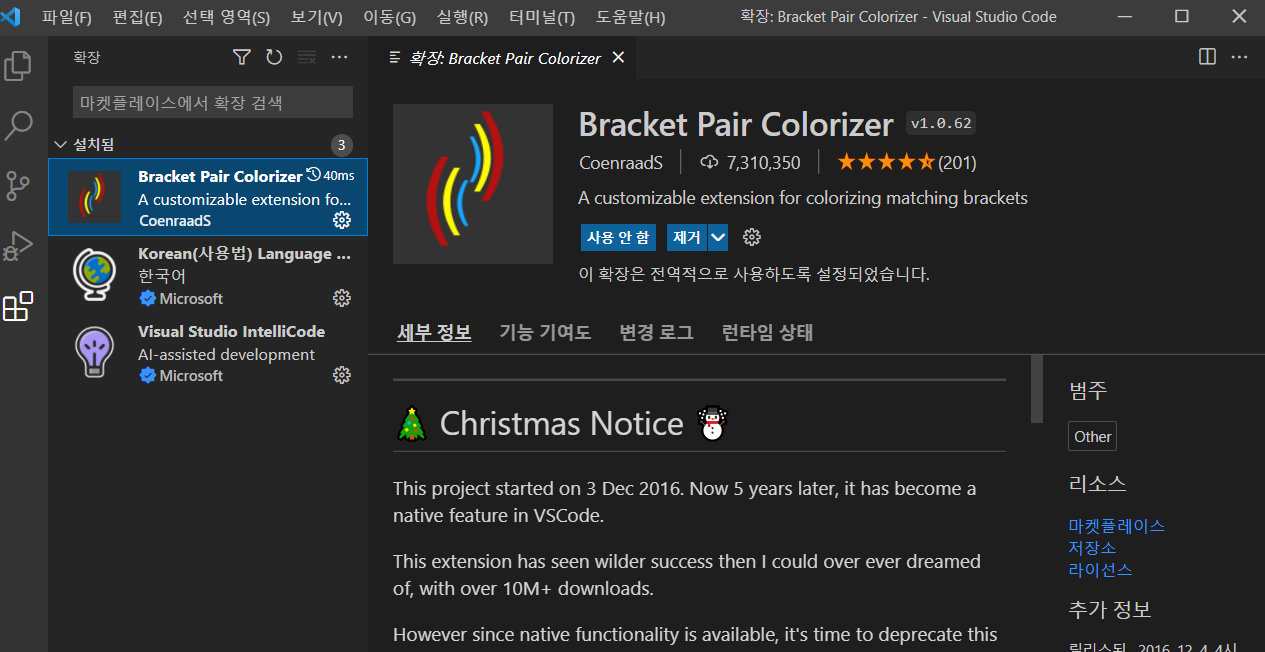Open the 터미널(T) menu

pos(541,17)
